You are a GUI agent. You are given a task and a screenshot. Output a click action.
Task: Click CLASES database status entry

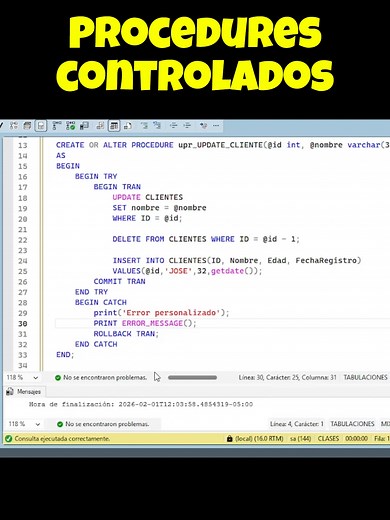[328, 439]
